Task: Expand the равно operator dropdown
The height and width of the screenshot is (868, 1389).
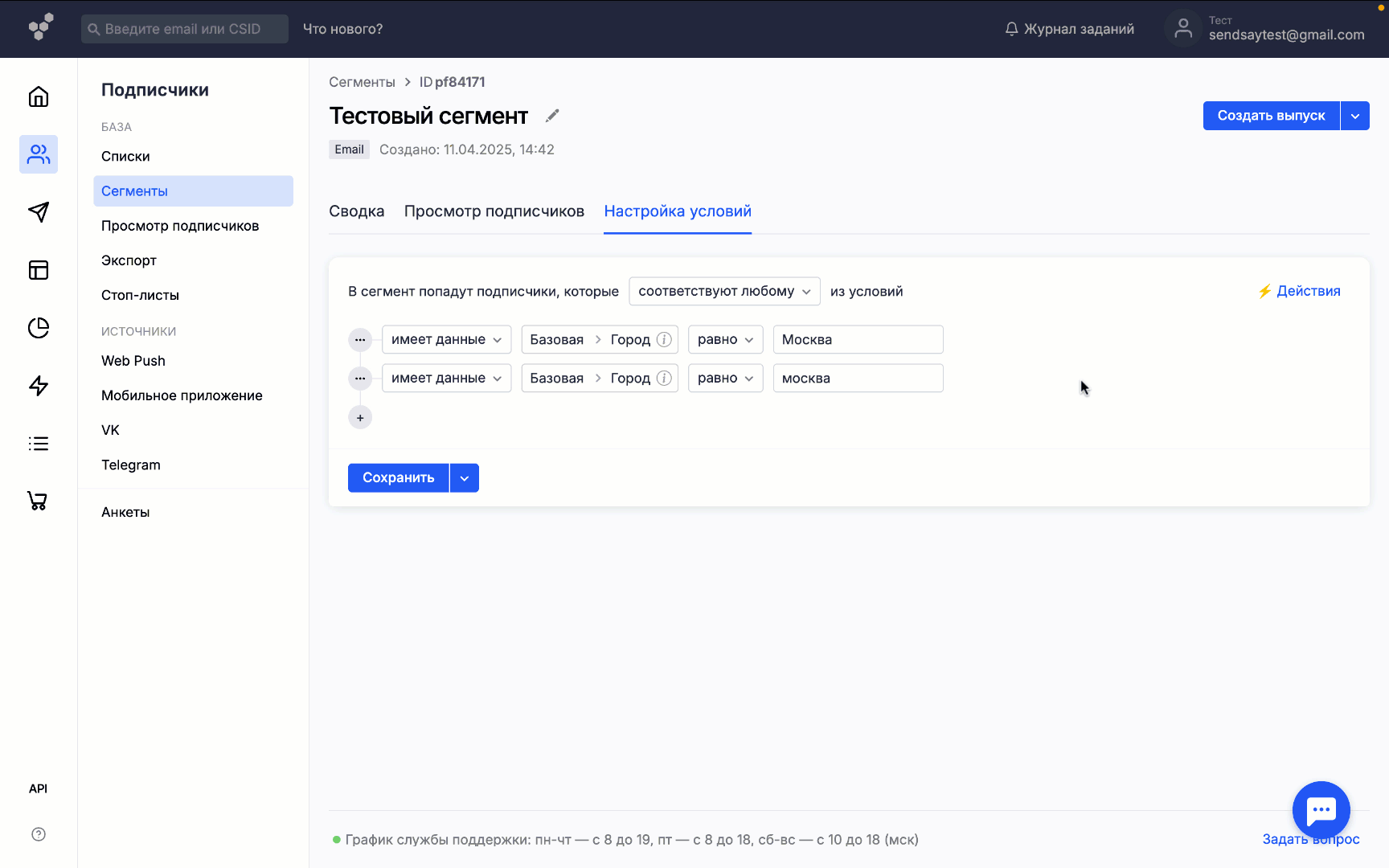Action: point(725,339)
